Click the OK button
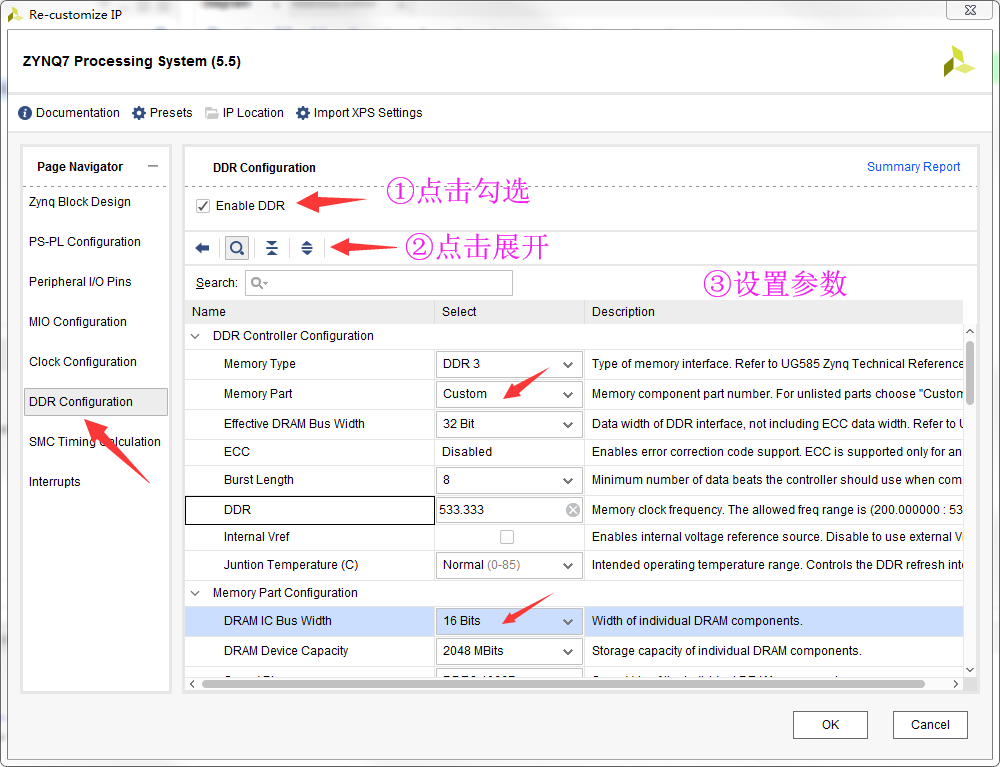Screen dimensions: 1000x767 830,725
